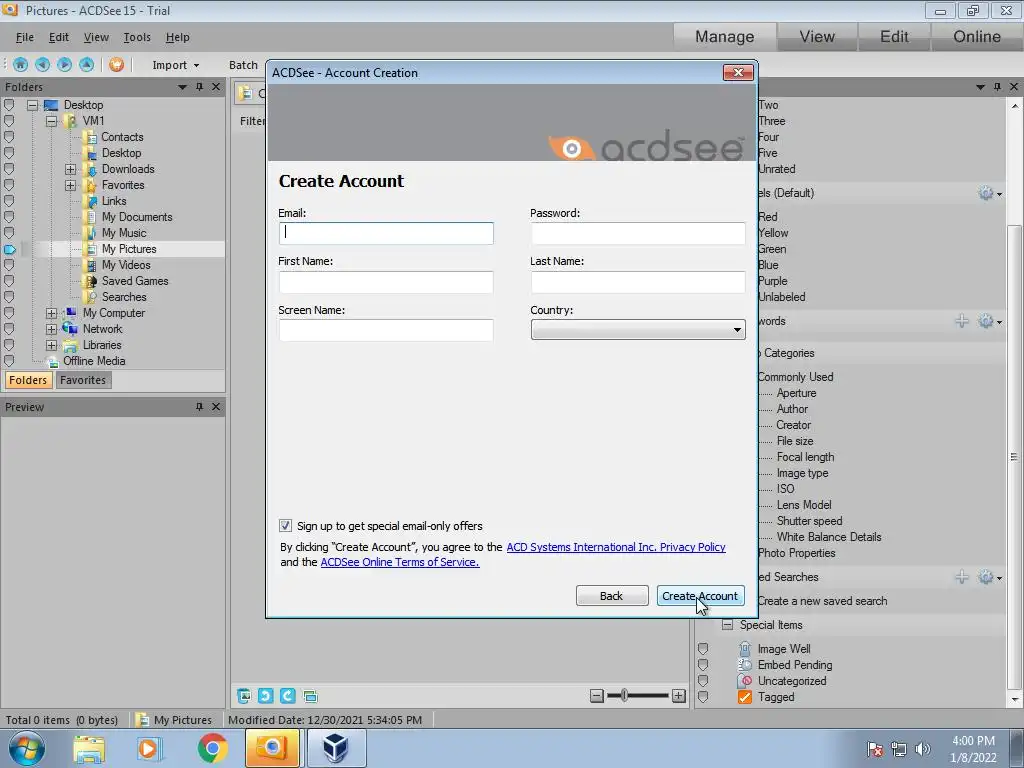Screen dimensions: 1024x768
Task: Click the volume icon in system tray
Action: tap(922, 749)
